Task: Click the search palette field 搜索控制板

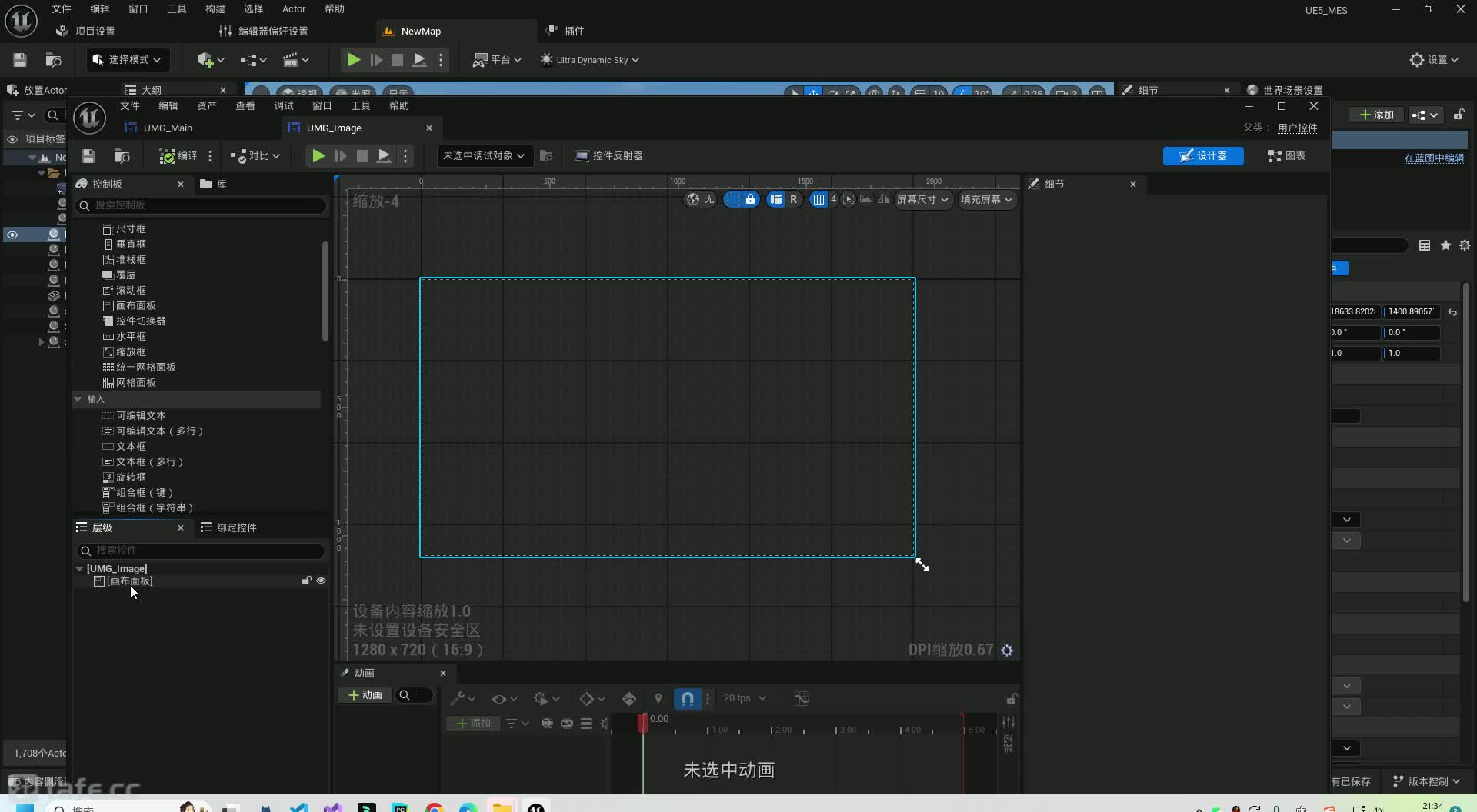Action: tap(202, 205)
